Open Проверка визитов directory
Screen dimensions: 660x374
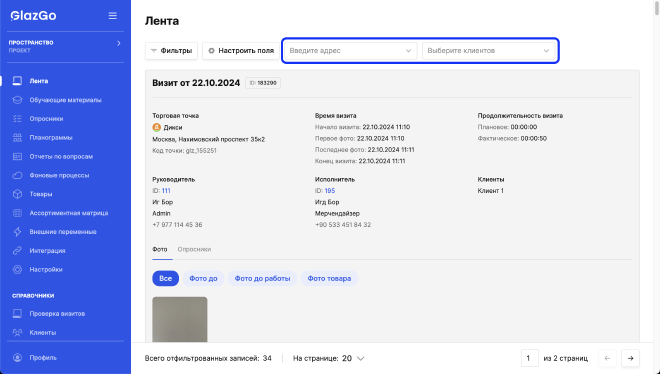click(57, 313)
